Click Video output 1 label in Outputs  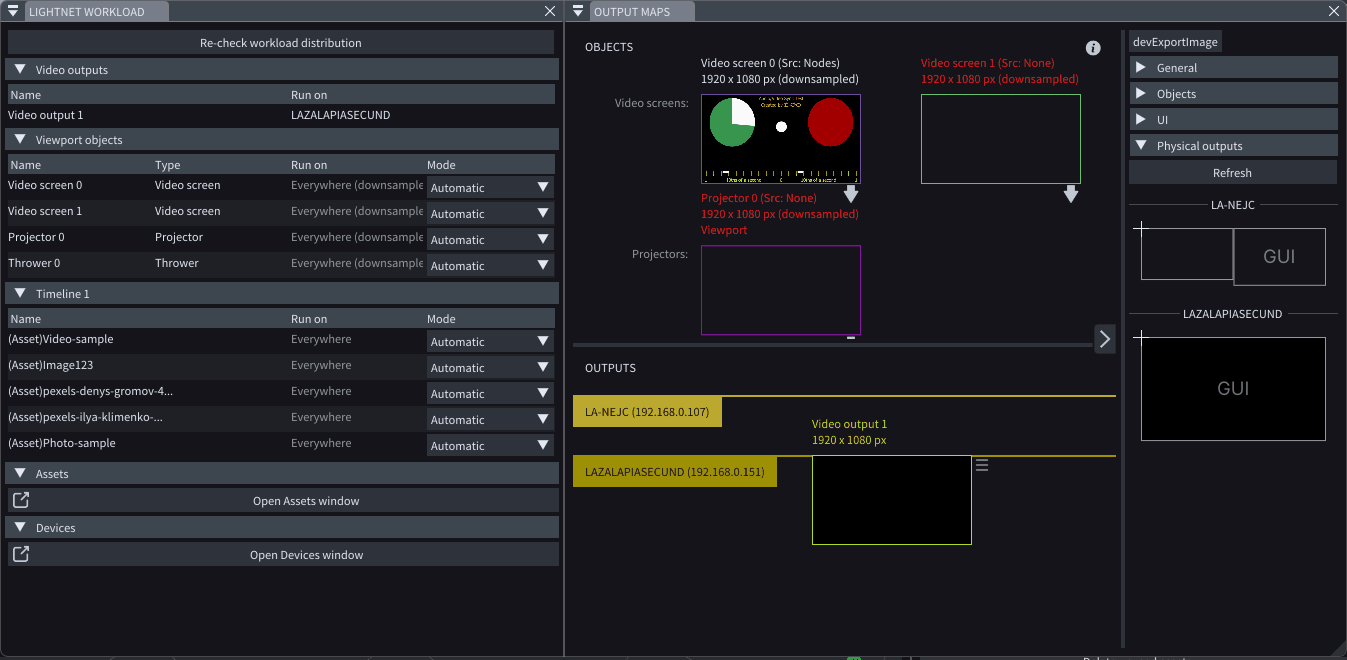[x=849, y=424]
